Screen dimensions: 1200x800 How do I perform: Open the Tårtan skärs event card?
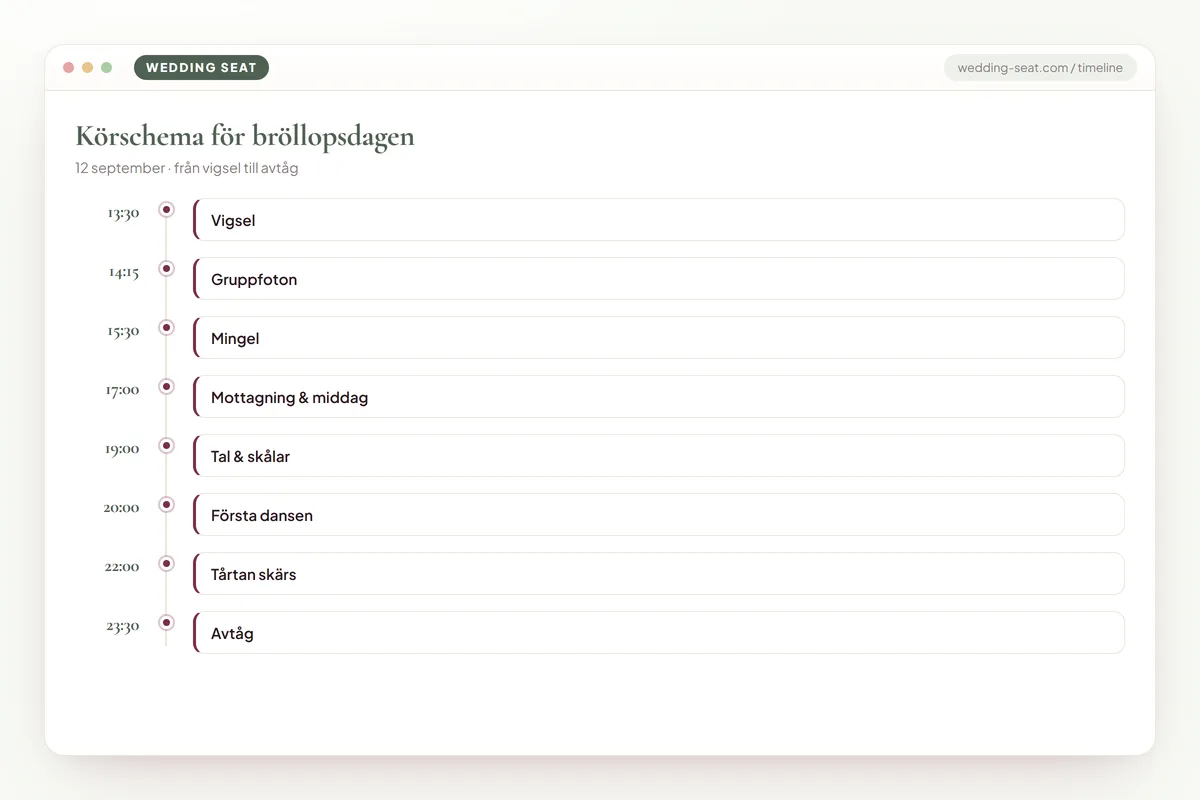[x=658, y=574]
